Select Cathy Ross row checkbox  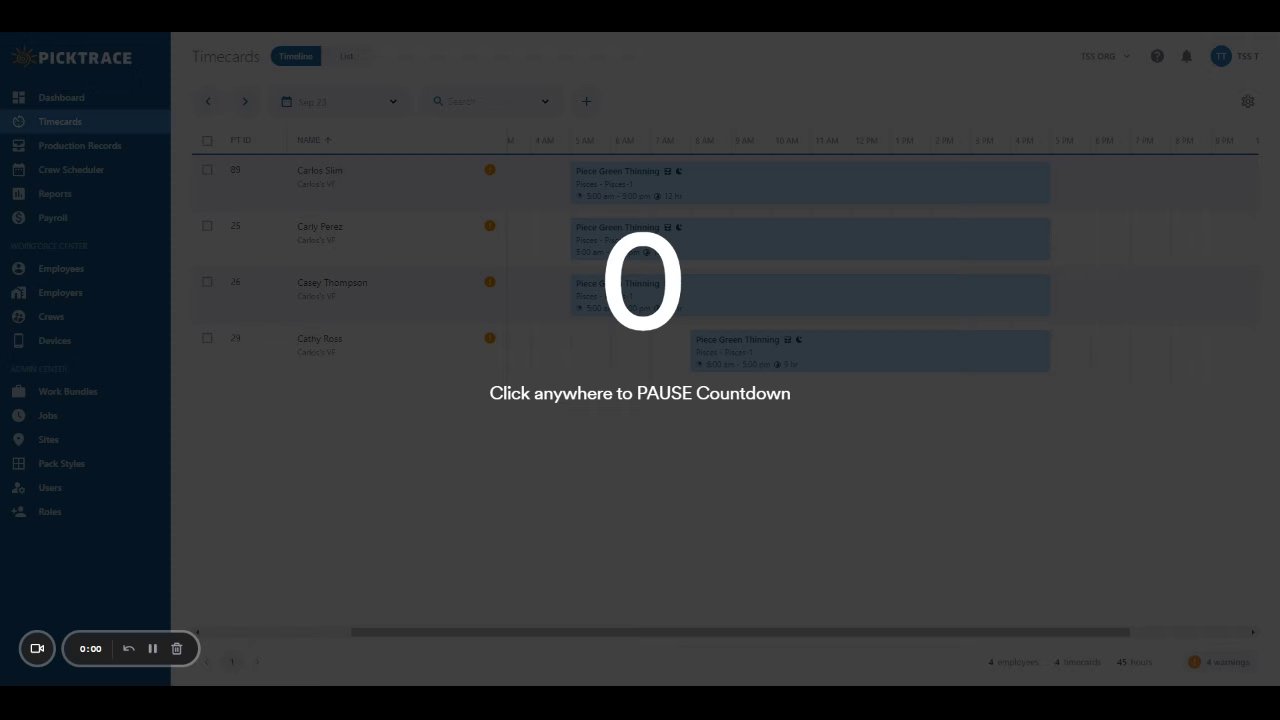point(207,338)
